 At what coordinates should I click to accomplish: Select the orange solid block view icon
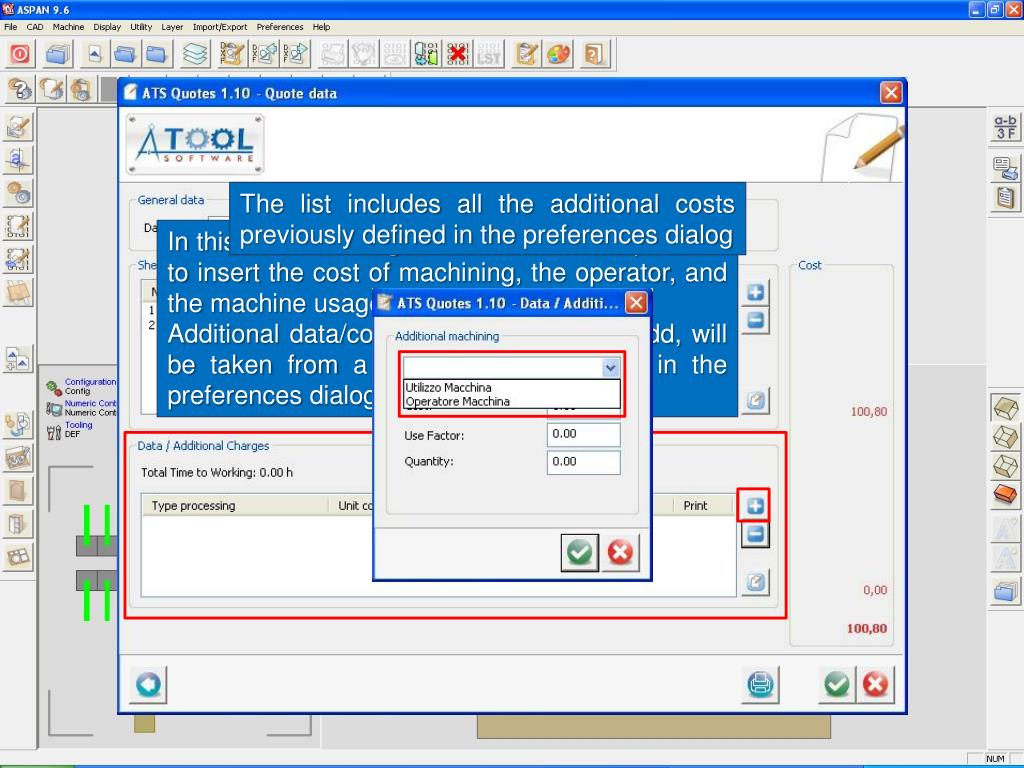[1005, 494]
